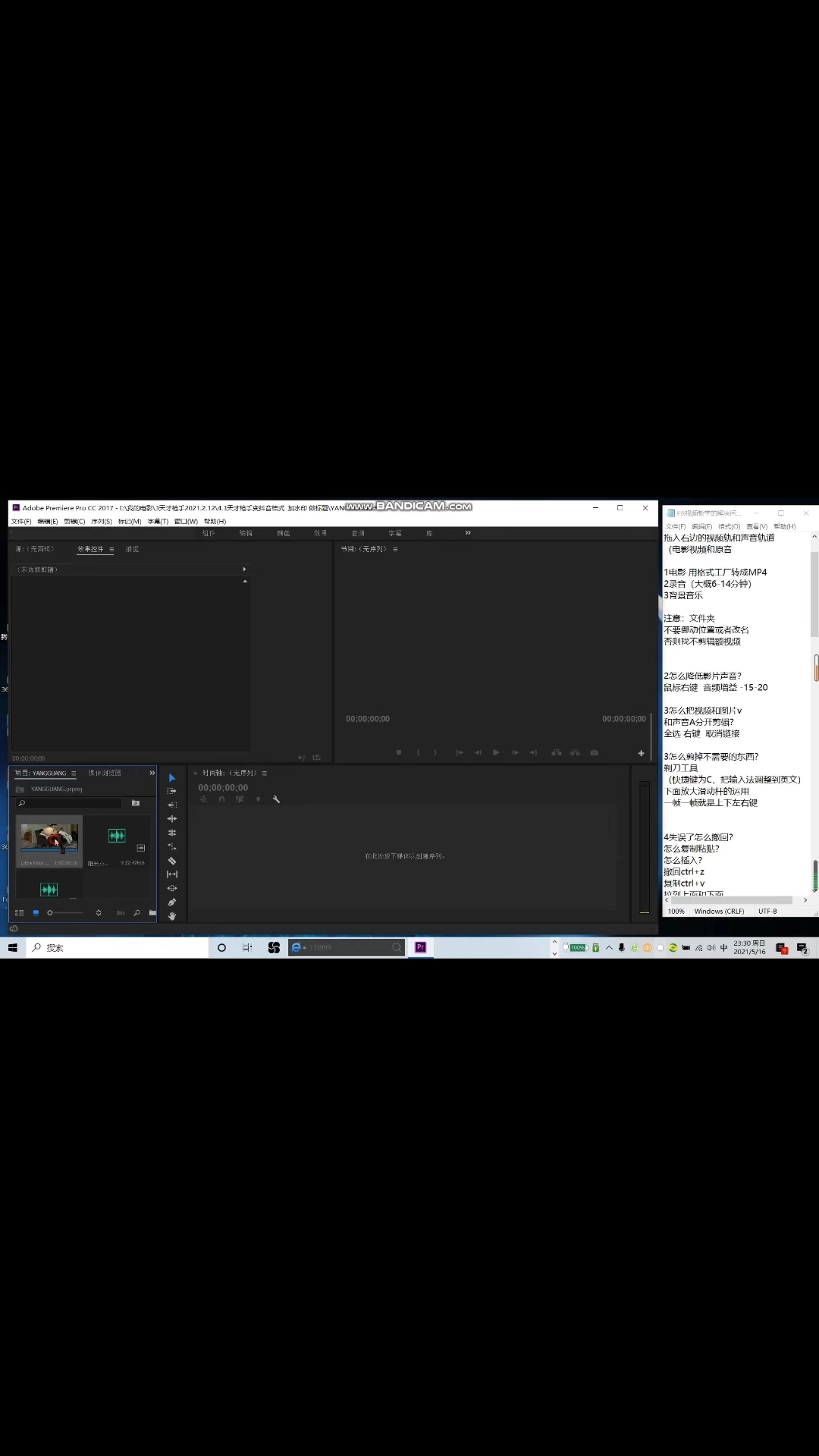Select the Selection arrow tool
The width and height of the screenshot is (819, 1456).
coord(172,778)
